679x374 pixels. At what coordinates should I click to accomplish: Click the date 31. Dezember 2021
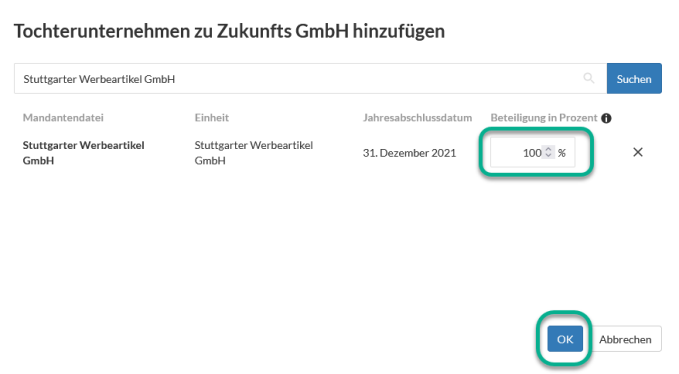409,153
